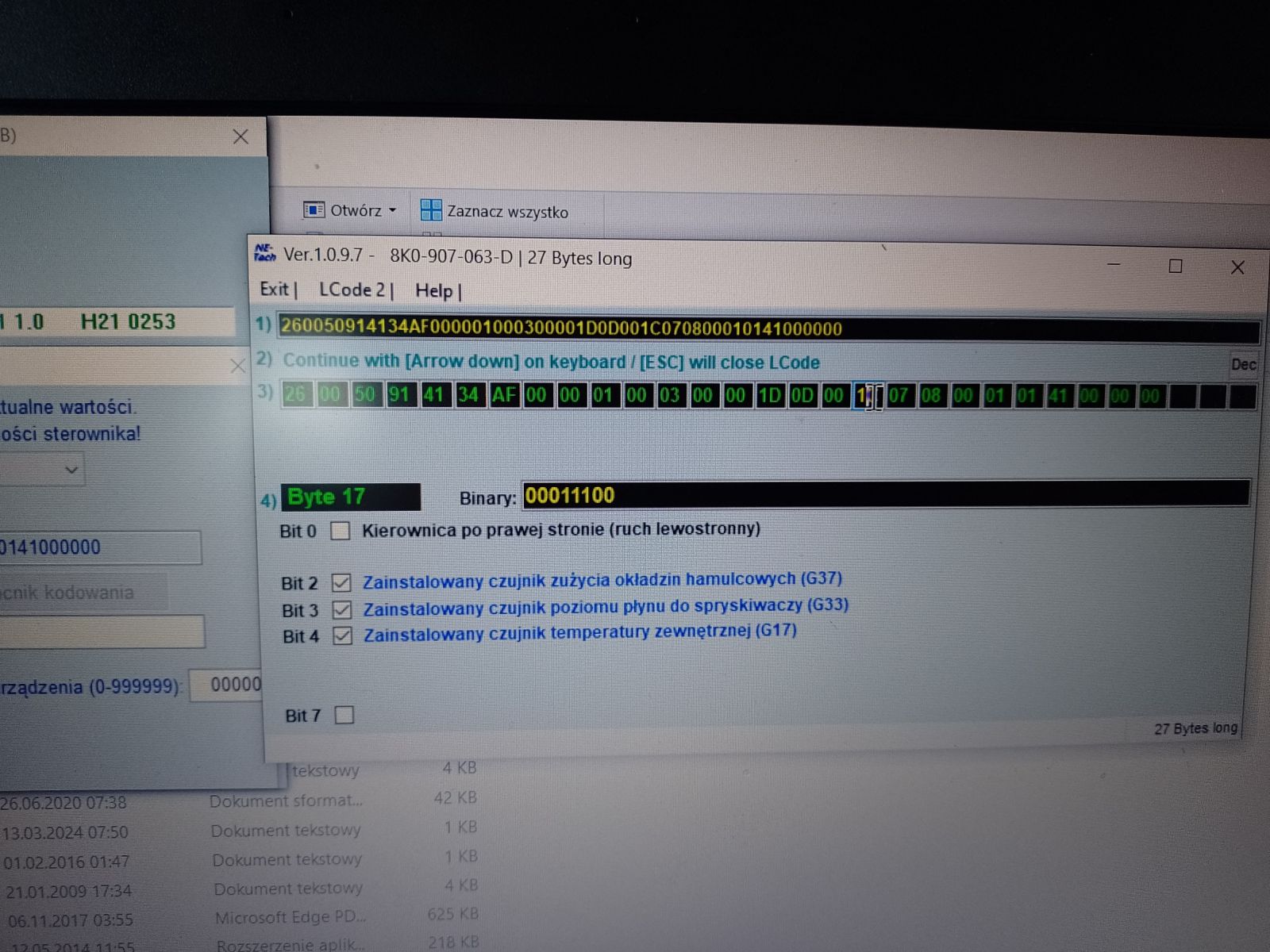Open the LCode 2 menu
This screenshot has height=952, width=1270.
(x=355, y=290)
